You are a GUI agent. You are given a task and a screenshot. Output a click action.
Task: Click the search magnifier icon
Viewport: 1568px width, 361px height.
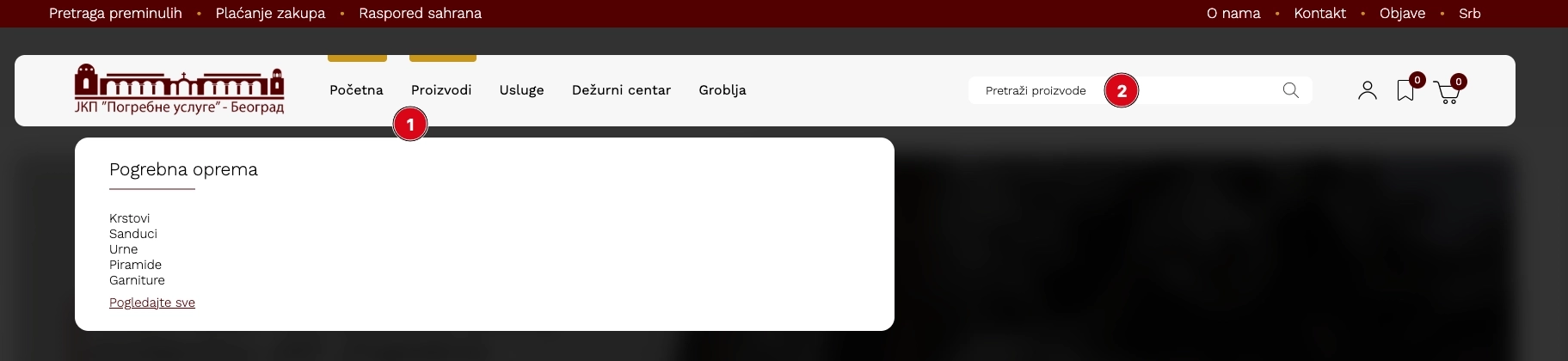tap(1290, 90)
